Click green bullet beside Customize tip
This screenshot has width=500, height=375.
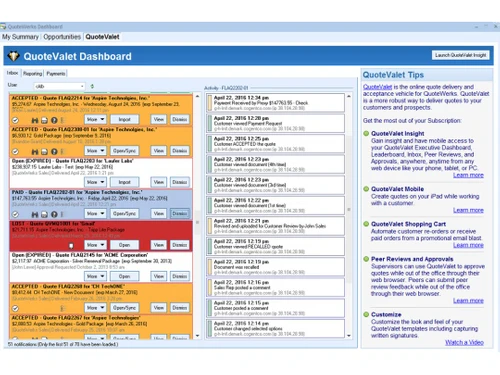[x=366, y=314]
